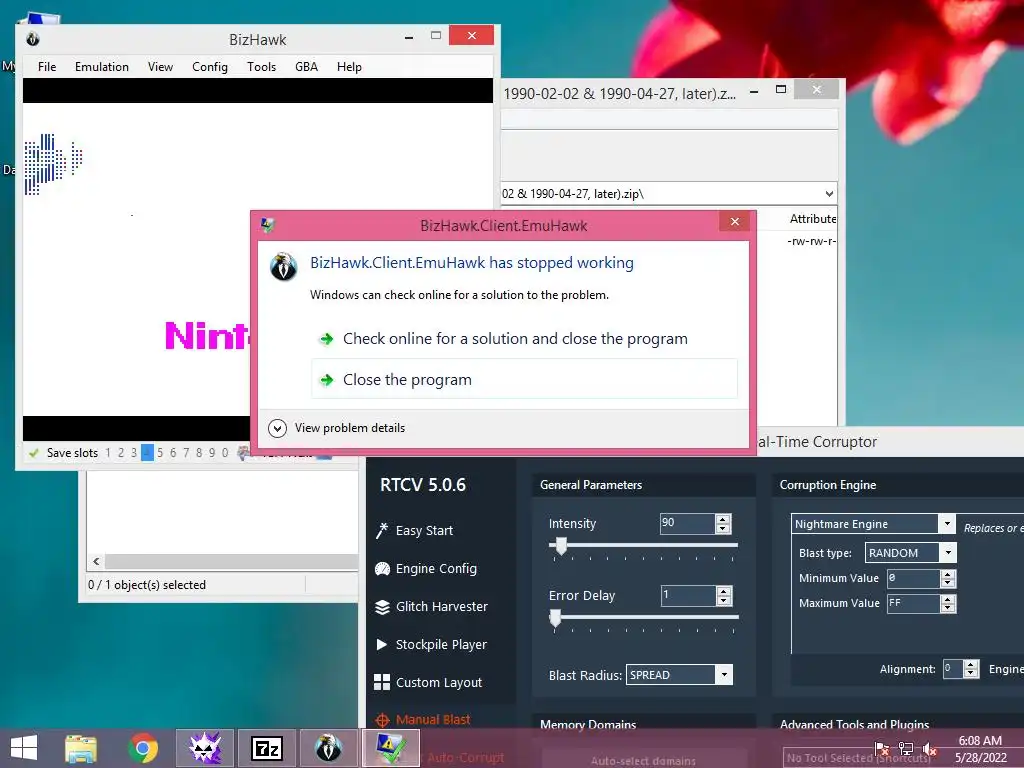Launch Chrome from the taskbar
The height and width of the screenshot is (768, 1024).
point(143,748)
